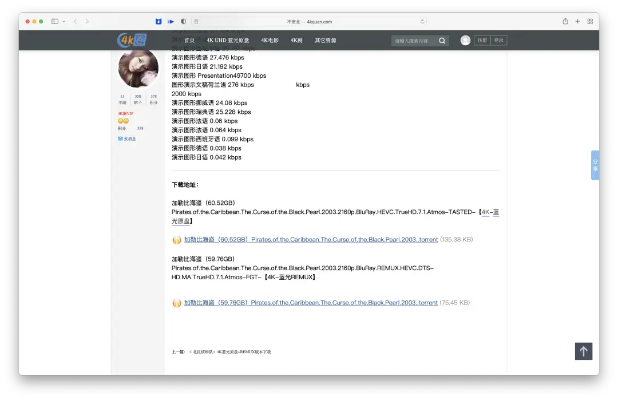Click the torrent icon beside the 60.52GB link
The image size is (618, 400).
(x=177, y=240)
